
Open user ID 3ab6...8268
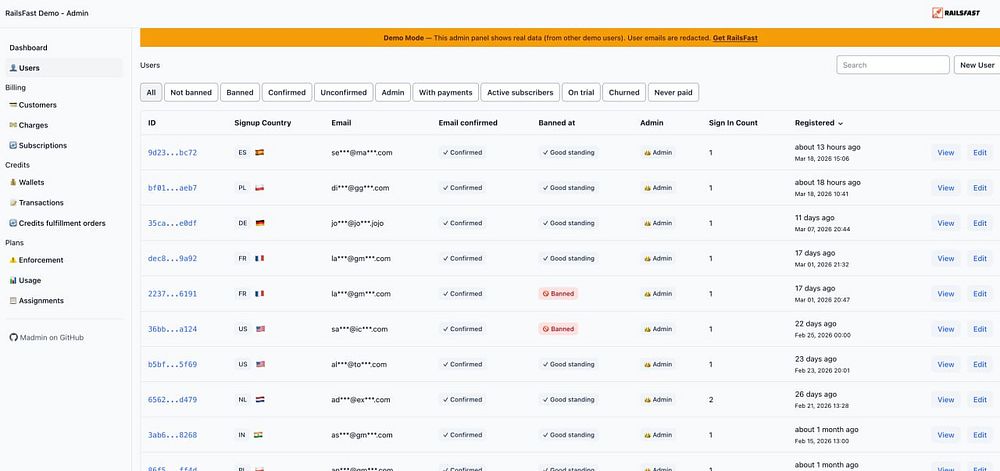pyautogui.click(x=172, y=435)
